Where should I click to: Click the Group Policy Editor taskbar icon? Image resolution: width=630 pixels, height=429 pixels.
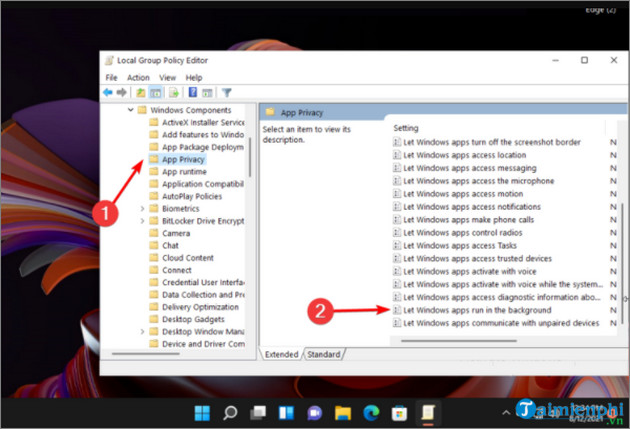point(428,413)
